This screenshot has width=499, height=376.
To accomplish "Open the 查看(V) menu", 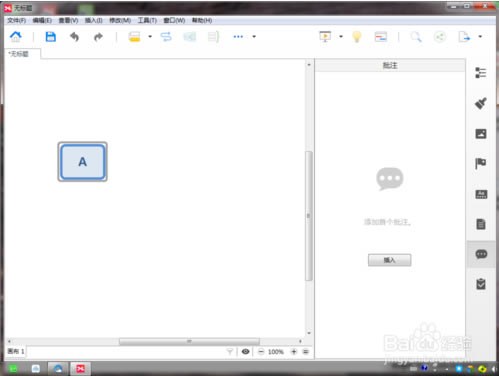I will point(68,21).
